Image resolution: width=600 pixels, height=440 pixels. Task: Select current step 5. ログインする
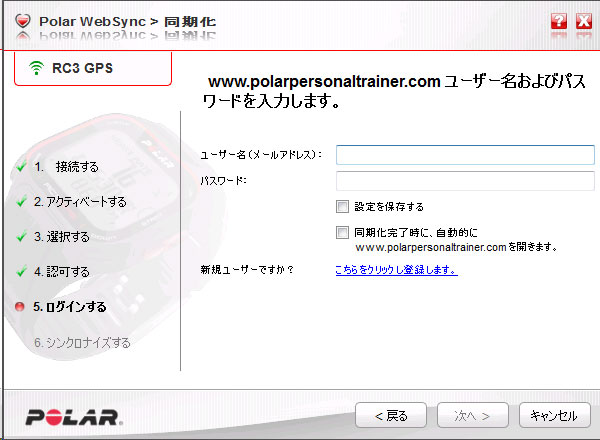click(x=70, y=306)
